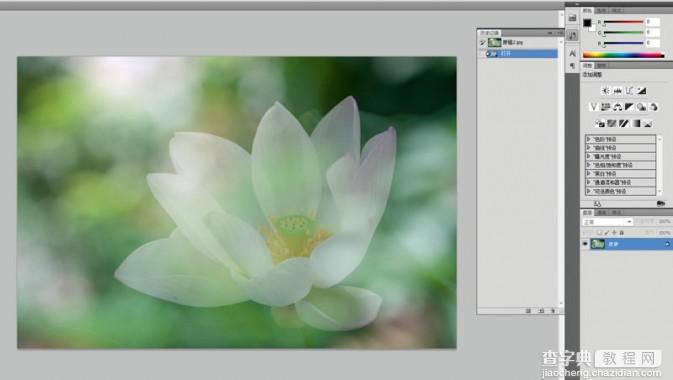The image size is (673, 380).
Task: Select the 调整 (Adjustments) tab
Action: coord(588,65)
